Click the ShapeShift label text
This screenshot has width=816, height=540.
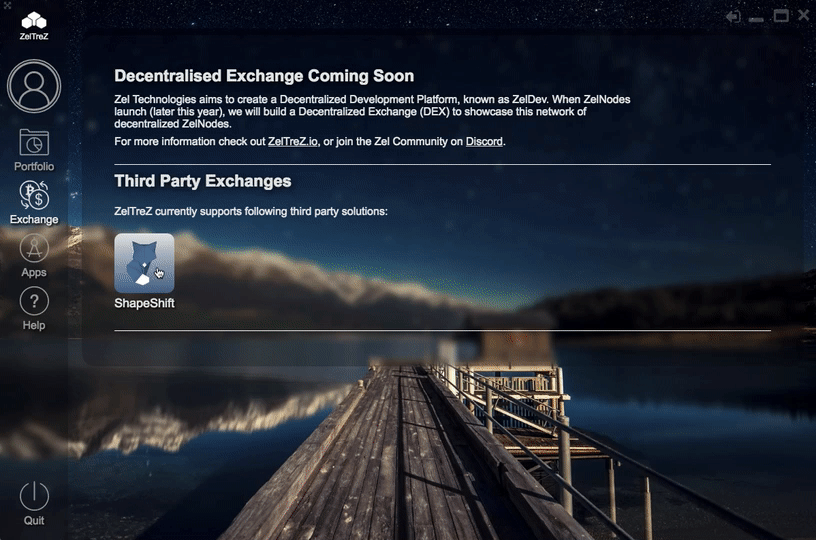[x=144, y=303]
